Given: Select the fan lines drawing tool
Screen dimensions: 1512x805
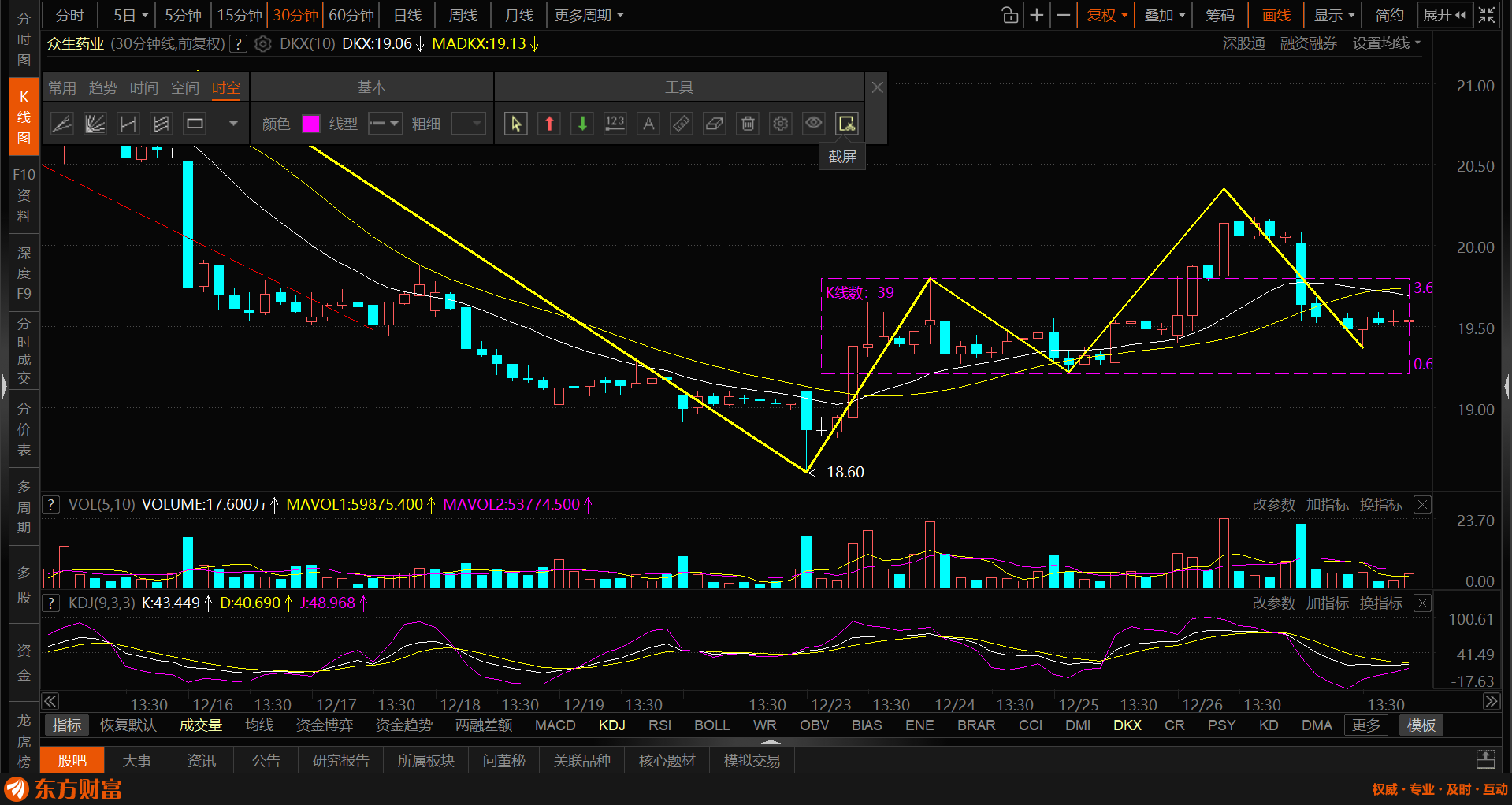Looking at the screenshot, I should (95, 124).
